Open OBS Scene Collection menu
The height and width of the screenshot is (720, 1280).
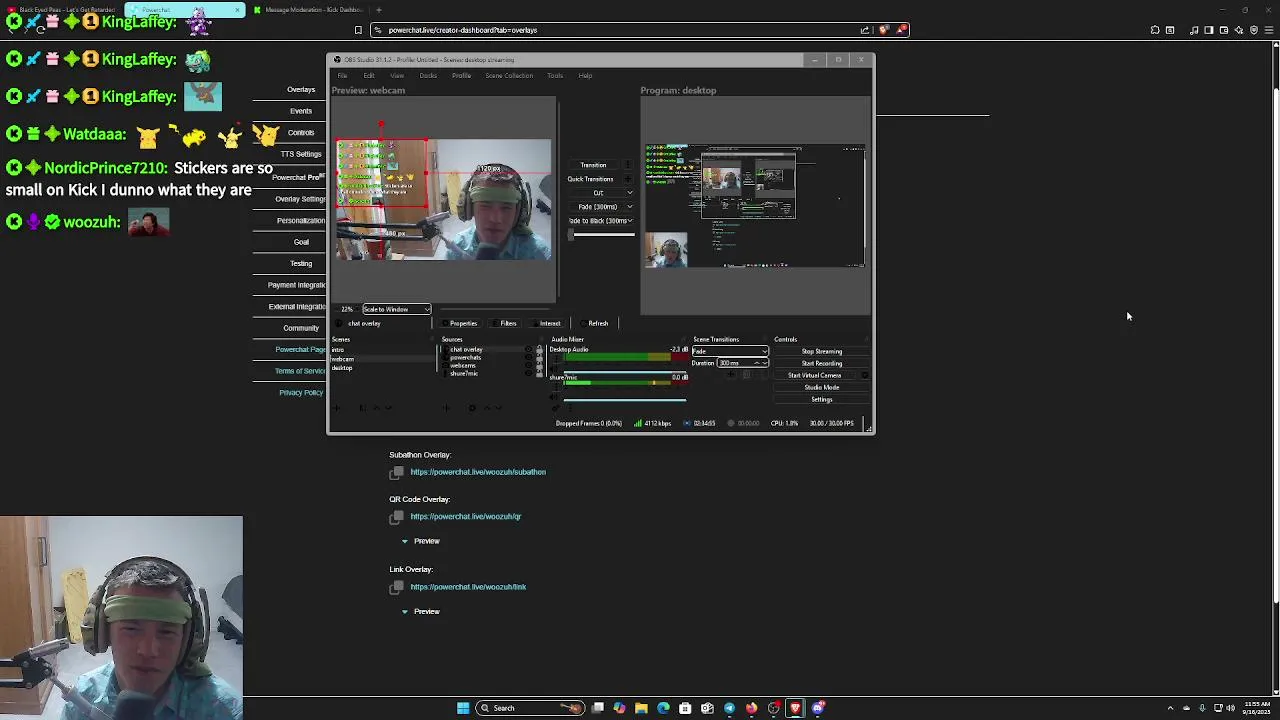pyautogui.click(x=509, y=76)
